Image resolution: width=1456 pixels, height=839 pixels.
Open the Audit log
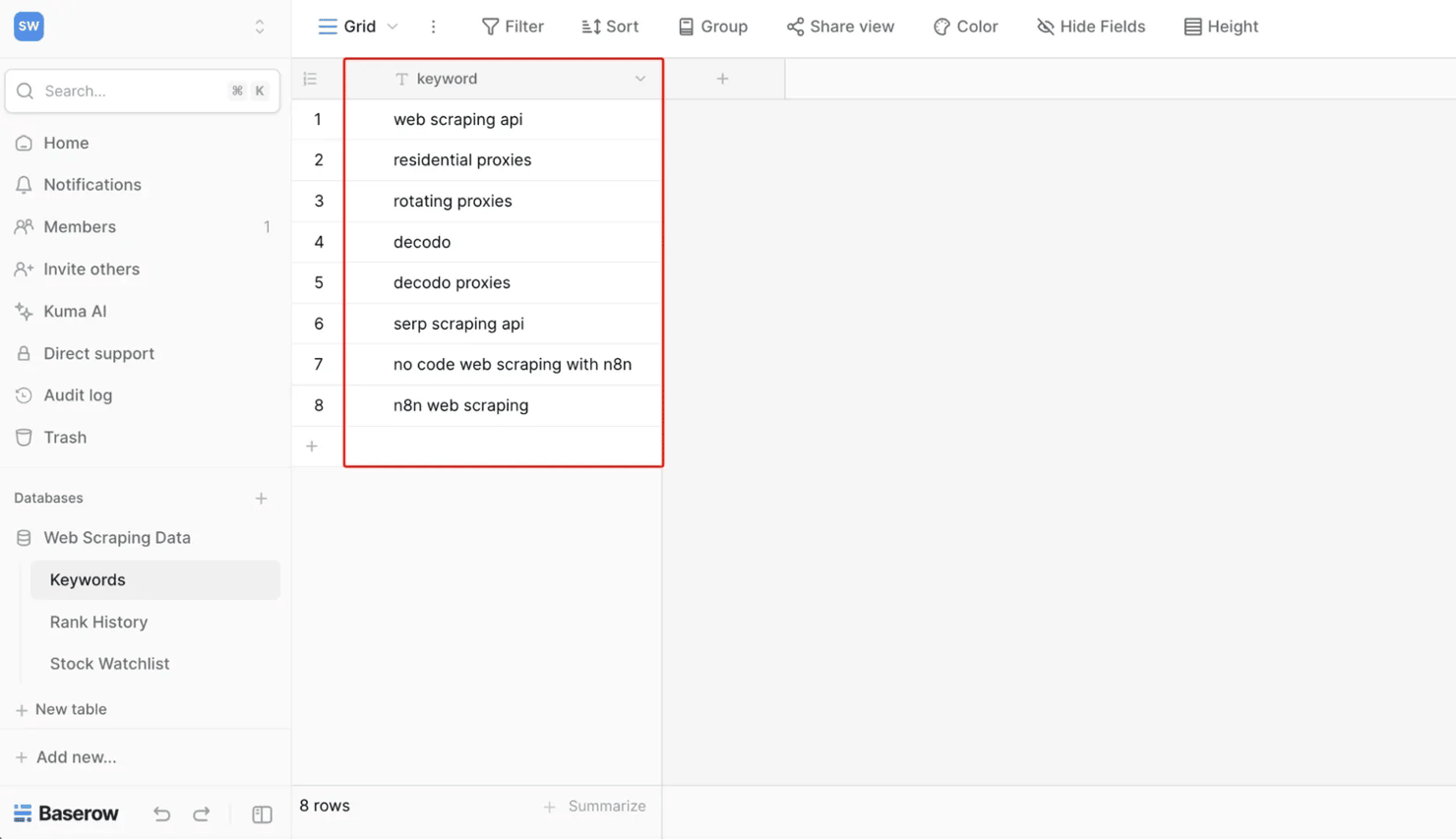(x=77, y=395)
